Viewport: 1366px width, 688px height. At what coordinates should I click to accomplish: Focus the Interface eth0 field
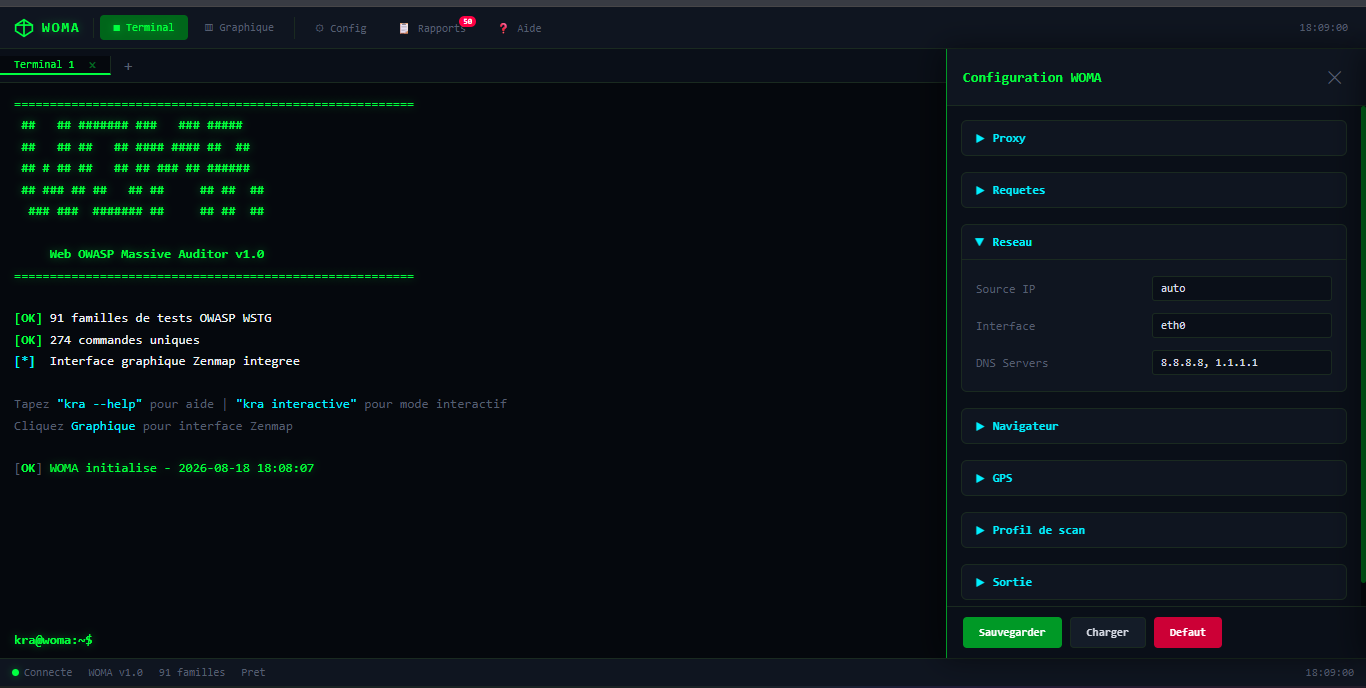[1242, 325]
